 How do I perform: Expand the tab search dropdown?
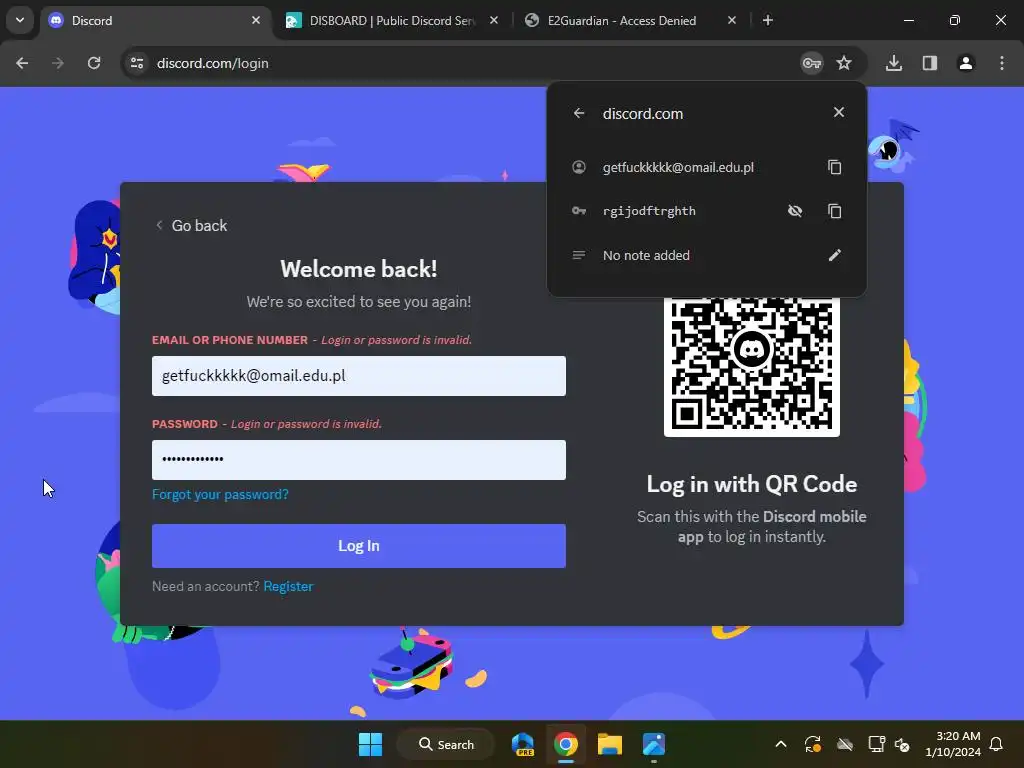(20, 20)
